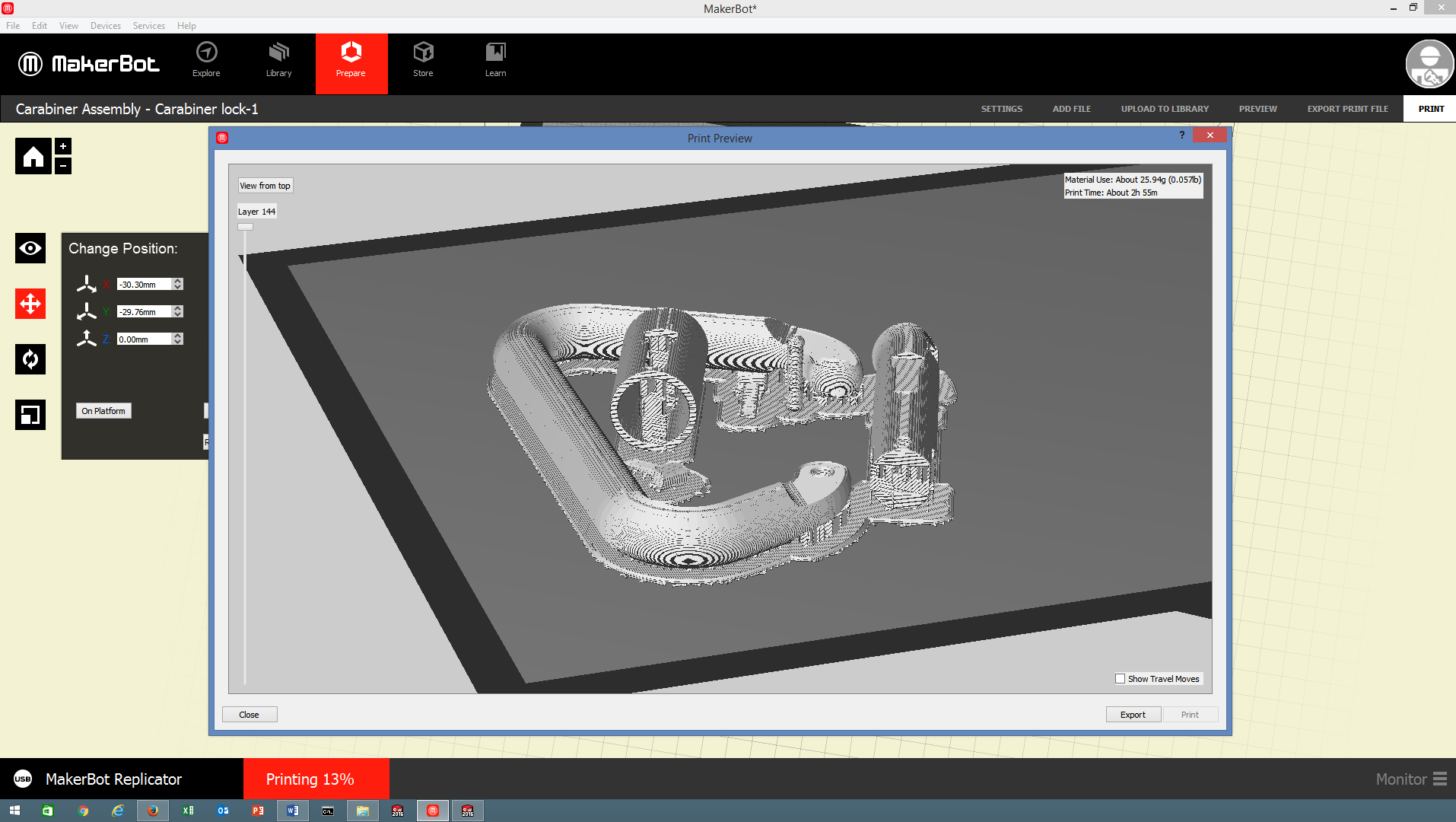Open the Services menu

click(149, 25)
